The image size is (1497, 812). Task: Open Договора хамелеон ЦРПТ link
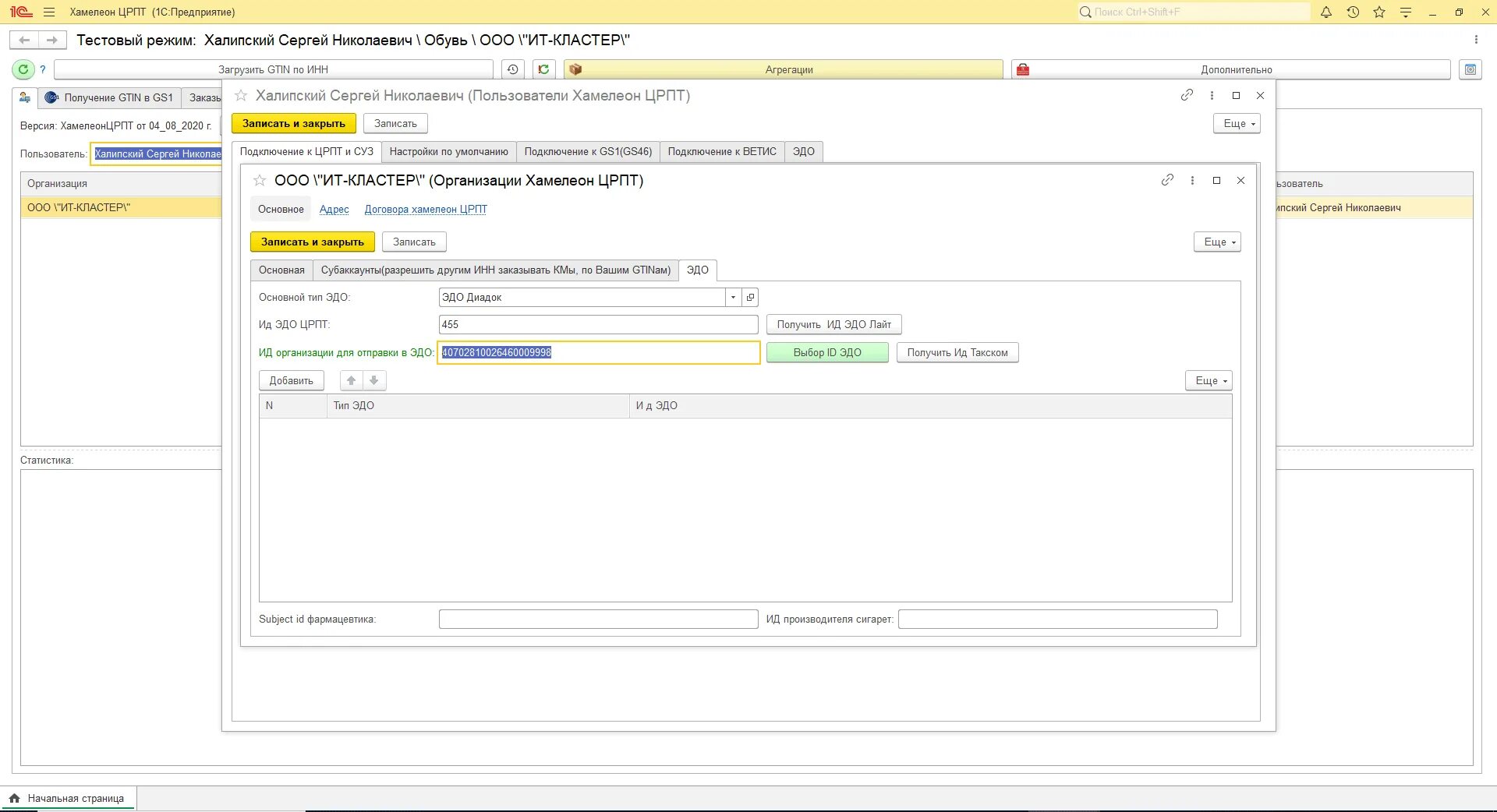426,209
